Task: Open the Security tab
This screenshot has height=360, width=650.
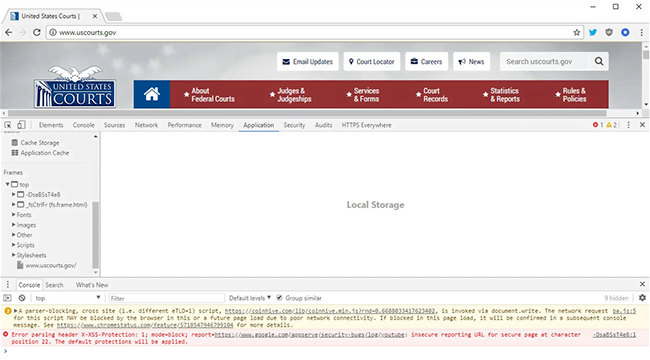Action: click(294, 125)
